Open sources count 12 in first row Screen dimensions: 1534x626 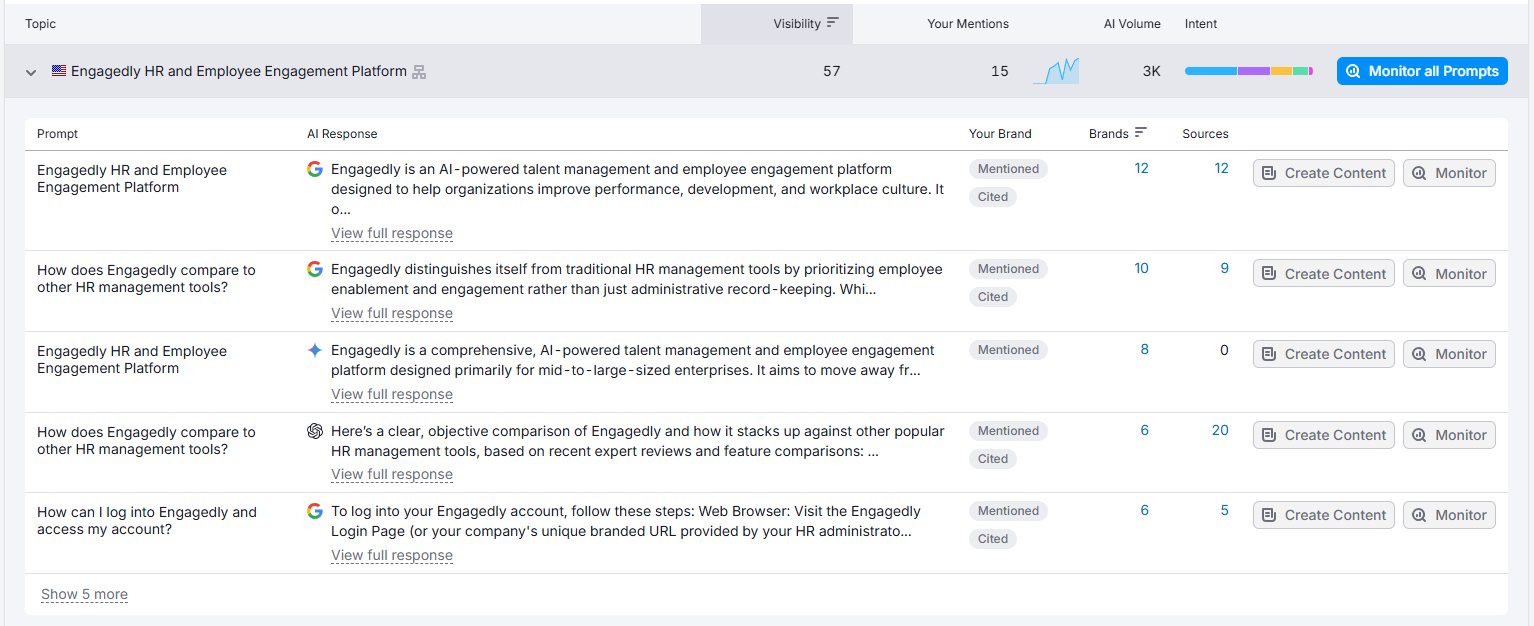[1221, 168]
